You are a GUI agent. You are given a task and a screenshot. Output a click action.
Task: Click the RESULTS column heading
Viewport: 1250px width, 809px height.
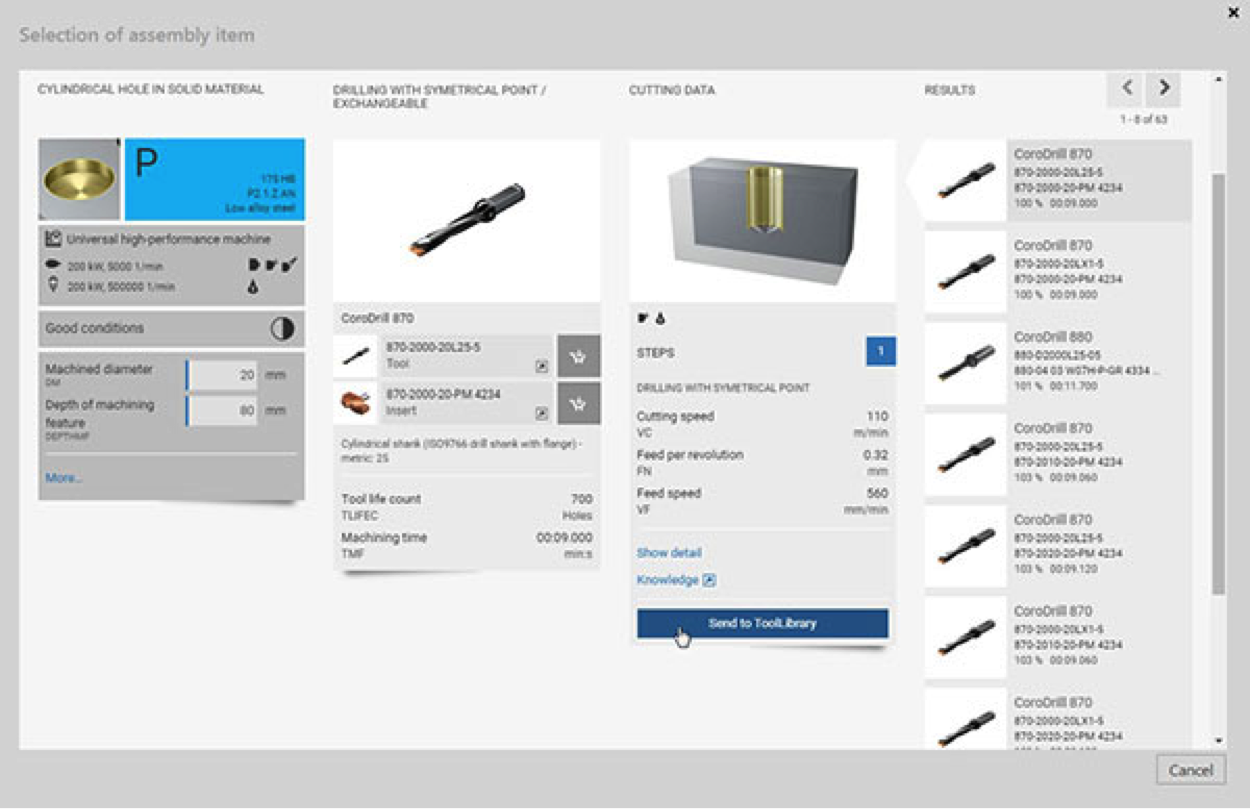(949, 90)
